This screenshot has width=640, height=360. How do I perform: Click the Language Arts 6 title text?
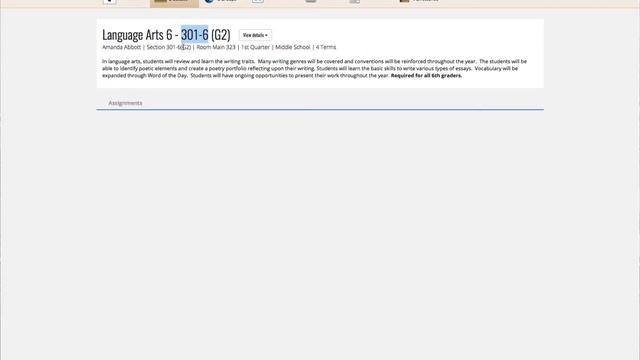(x=137, y=35)
